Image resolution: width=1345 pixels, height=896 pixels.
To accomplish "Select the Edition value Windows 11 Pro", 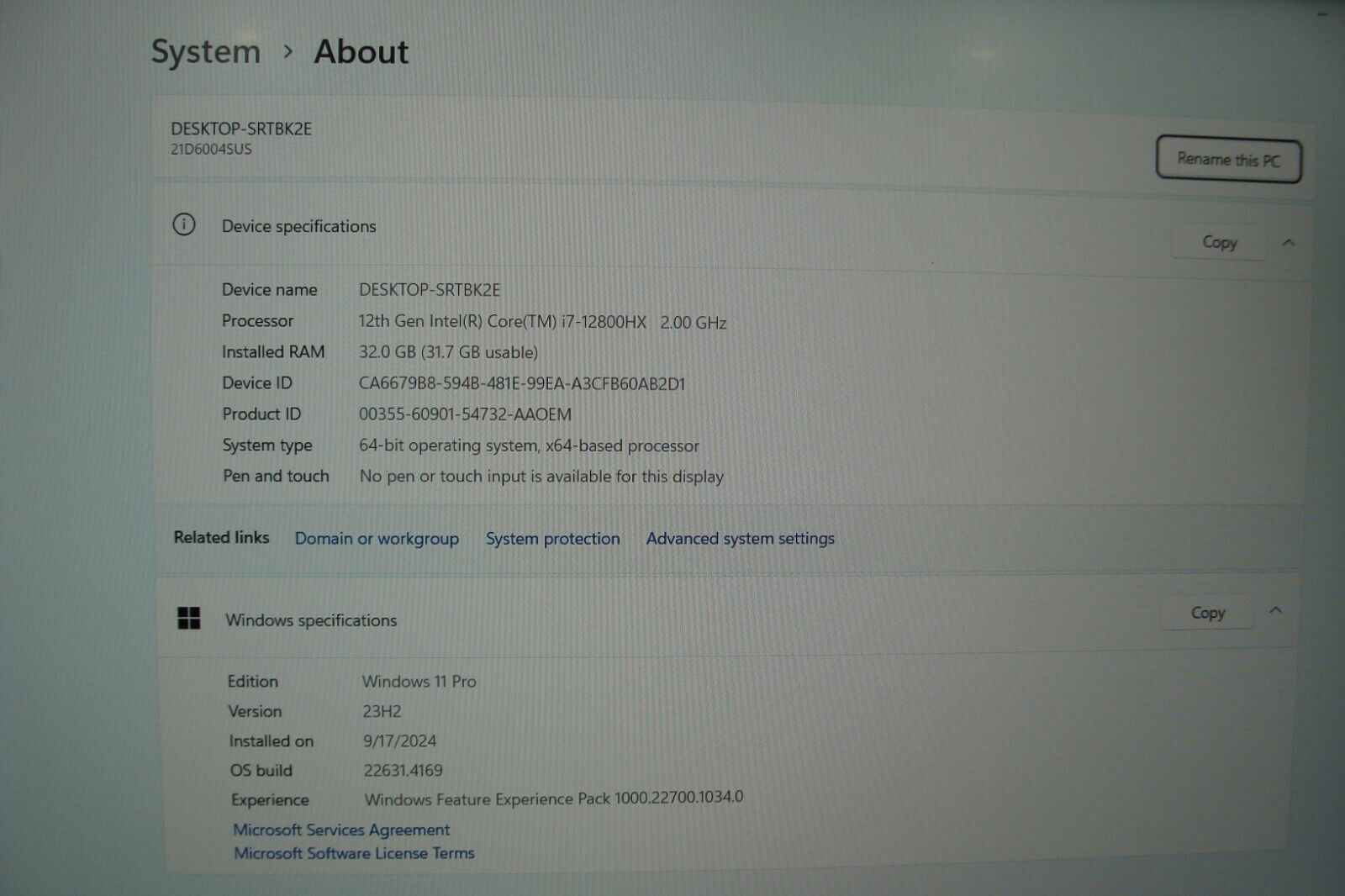I will [x=419, y=682].
